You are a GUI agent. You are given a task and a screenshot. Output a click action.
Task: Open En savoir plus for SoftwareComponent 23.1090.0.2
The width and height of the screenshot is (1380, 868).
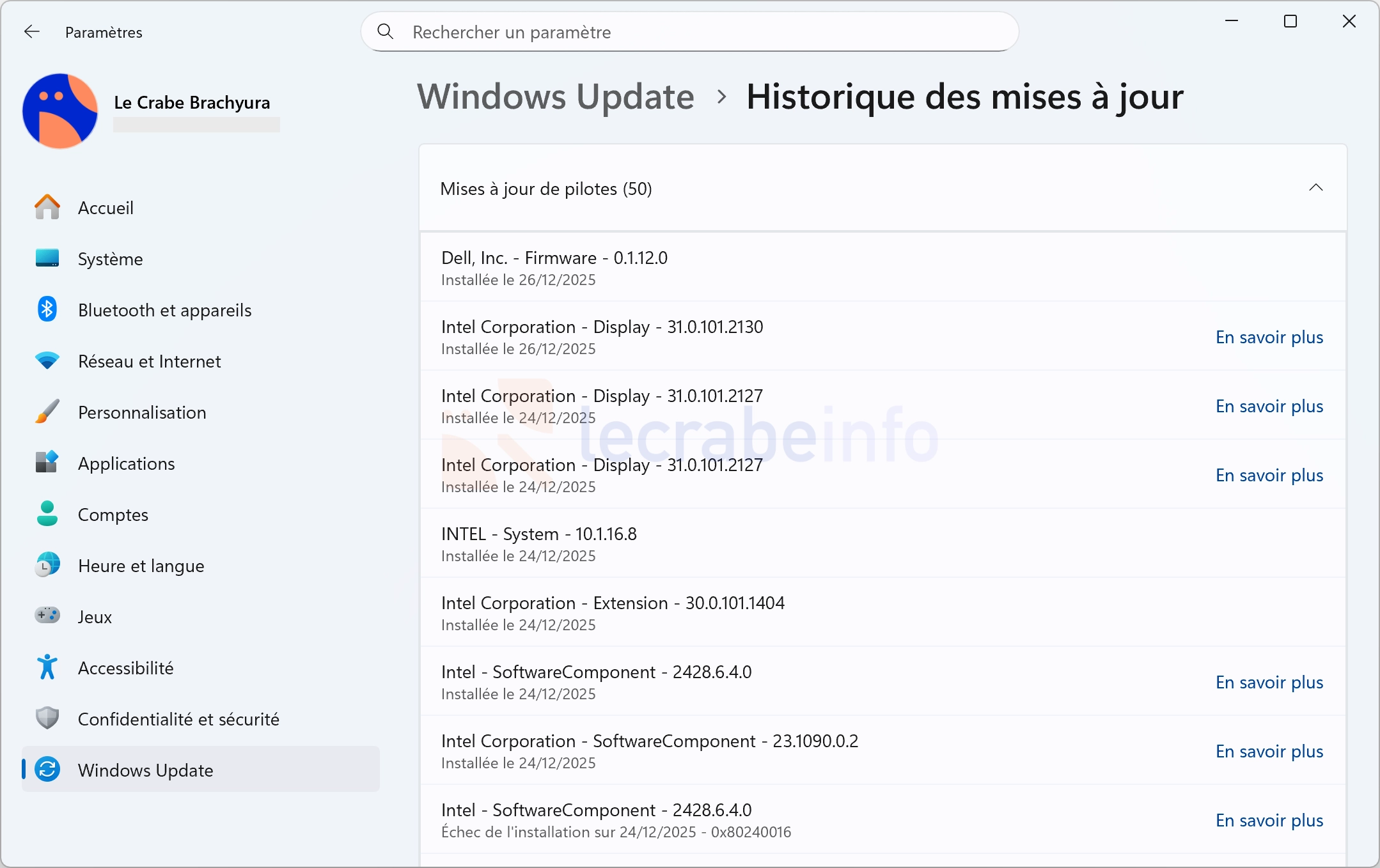click(x=1269, y=751)
